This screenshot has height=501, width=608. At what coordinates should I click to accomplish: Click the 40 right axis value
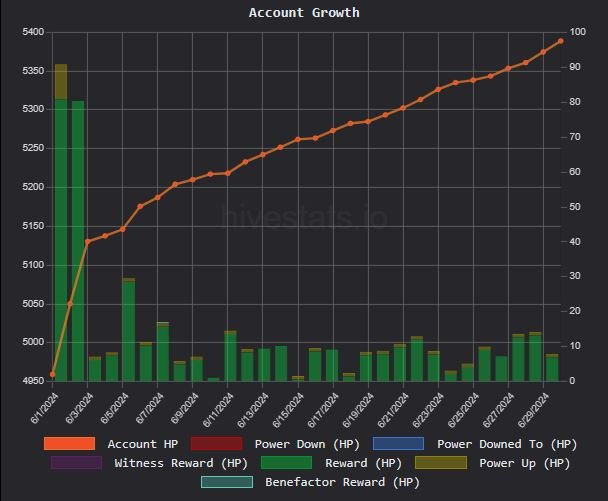coord(575,242)
